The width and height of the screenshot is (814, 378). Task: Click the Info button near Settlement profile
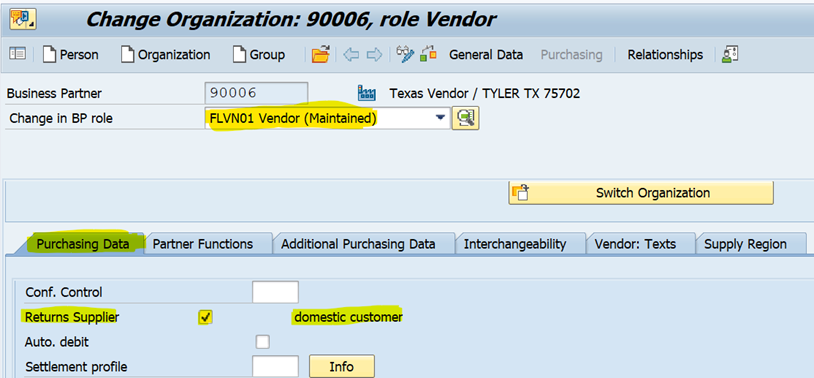(342, 367)
